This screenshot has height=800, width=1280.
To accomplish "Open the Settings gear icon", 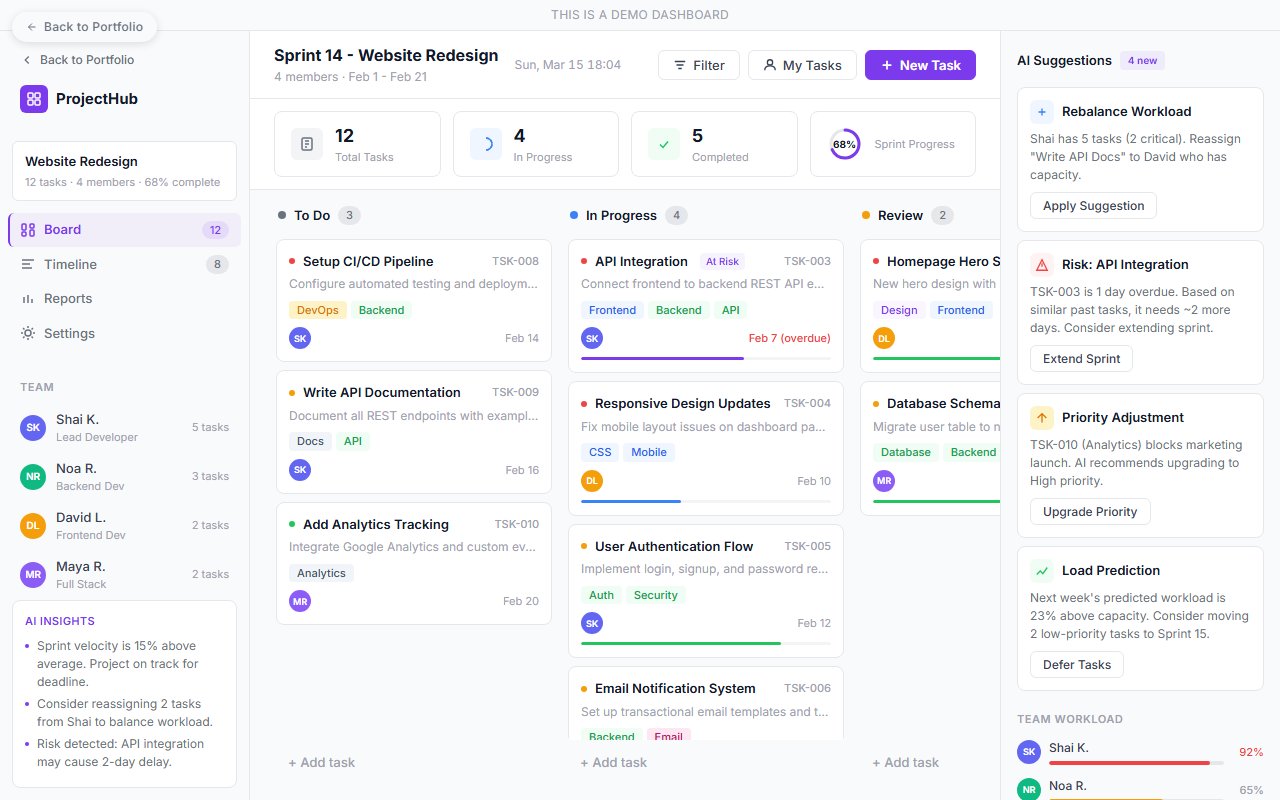I will point(30,333).
